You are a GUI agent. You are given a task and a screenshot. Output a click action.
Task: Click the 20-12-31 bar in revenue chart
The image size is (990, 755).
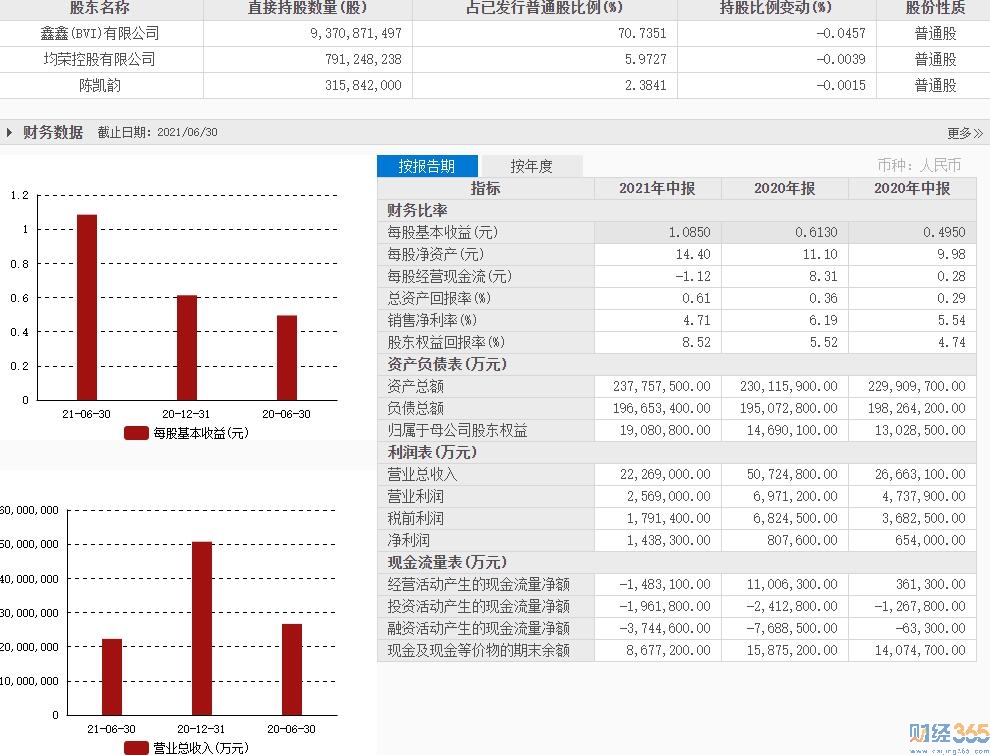[x=201, y=628]
